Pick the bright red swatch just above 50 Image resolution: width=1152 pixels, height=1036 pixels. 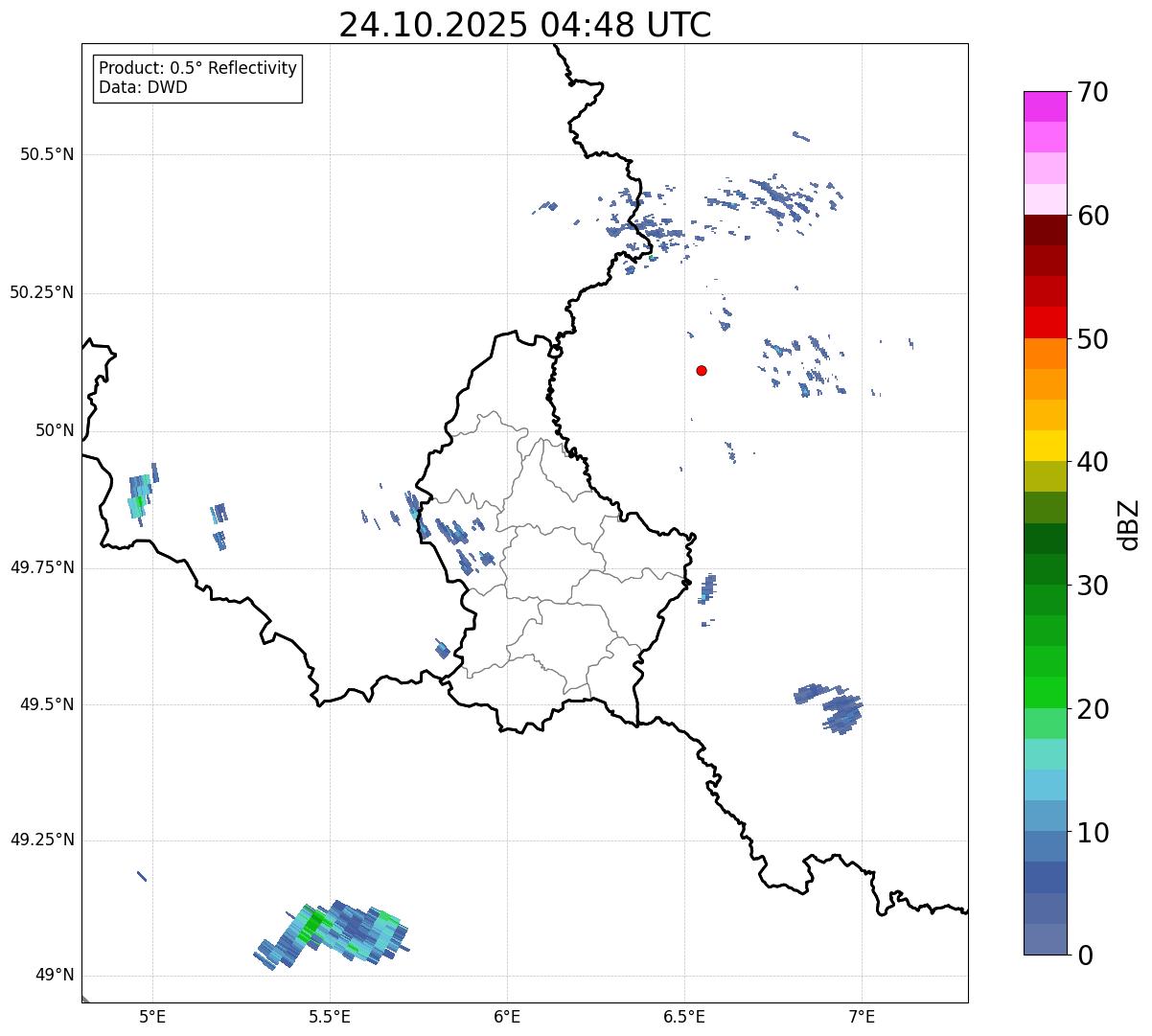pos(1046,323)
